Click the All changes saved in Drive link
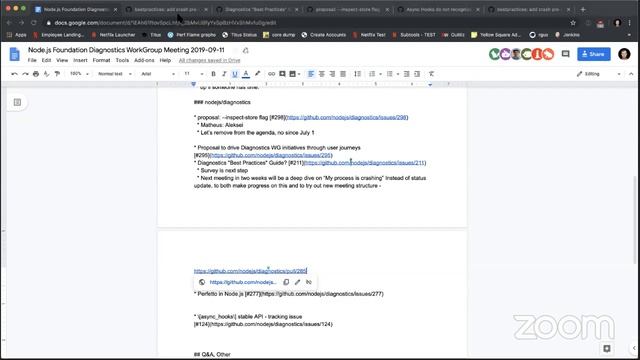This screenshot has width=640, height=360. [x=209, y=60]
